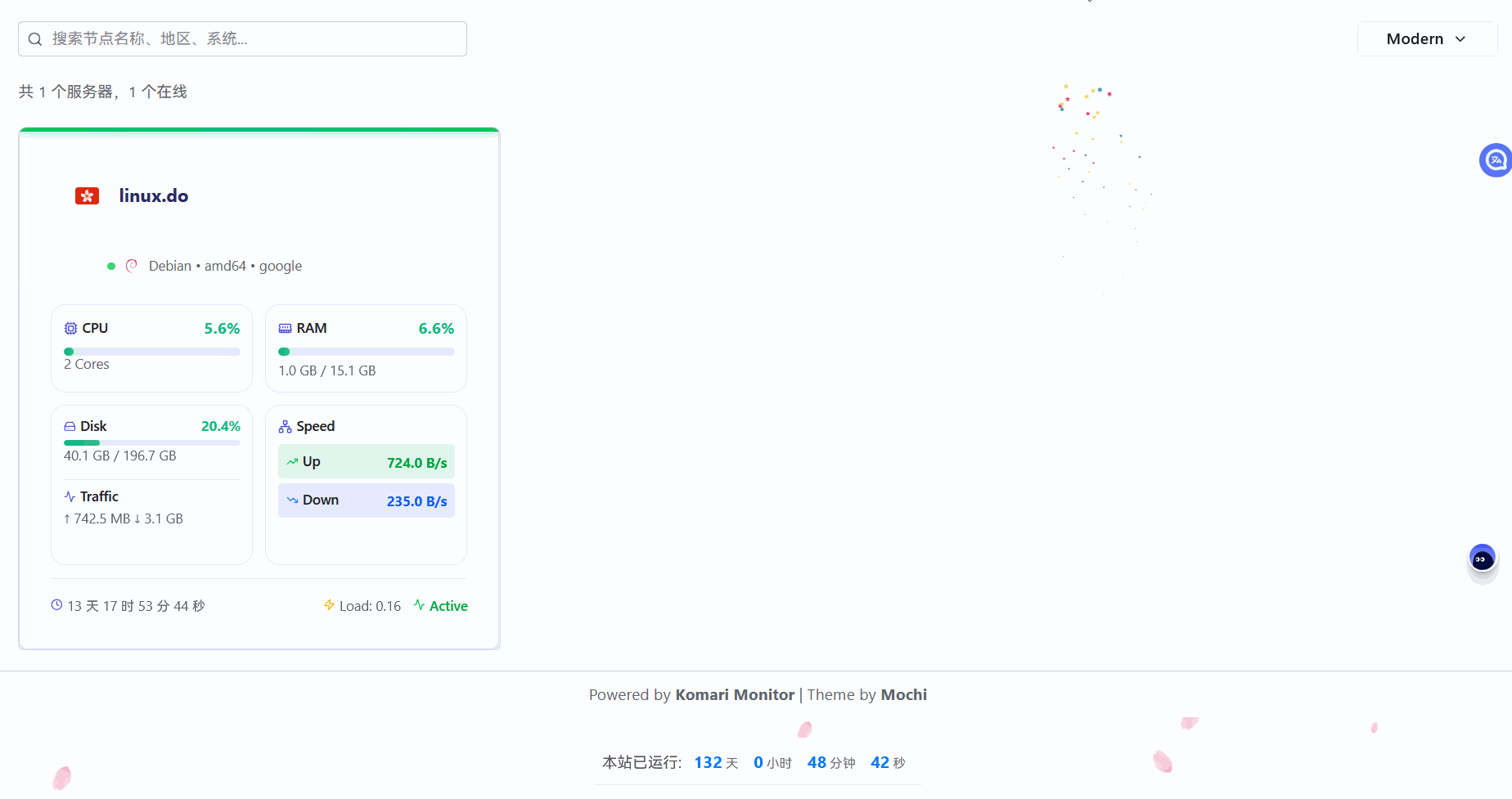Screen dimensions: 1512x799
Task: Click the floating robot mascot button
Action: 1482,559
